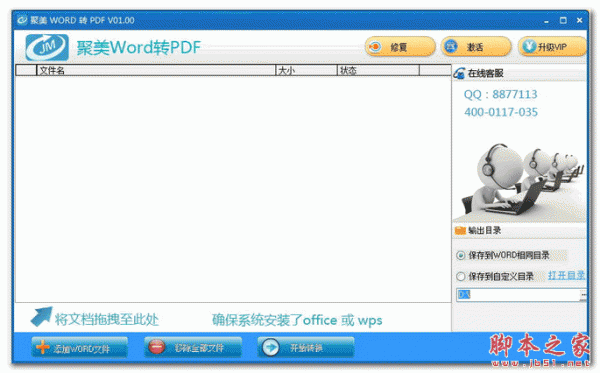
Task: Click the 修复 repair button
Action: click(x=400, y=47)
